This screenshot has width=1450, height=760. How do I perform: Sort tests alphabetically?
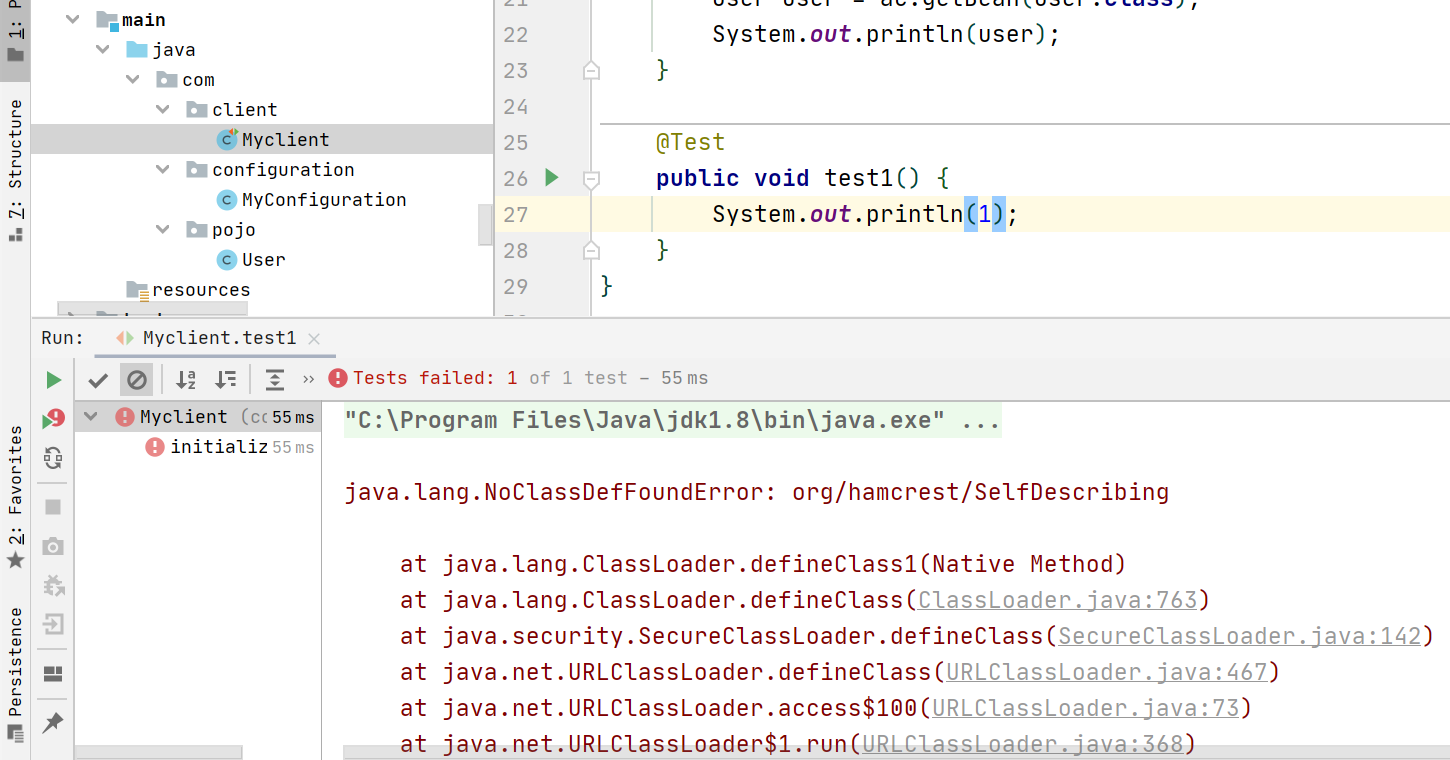tap(186, 379)
